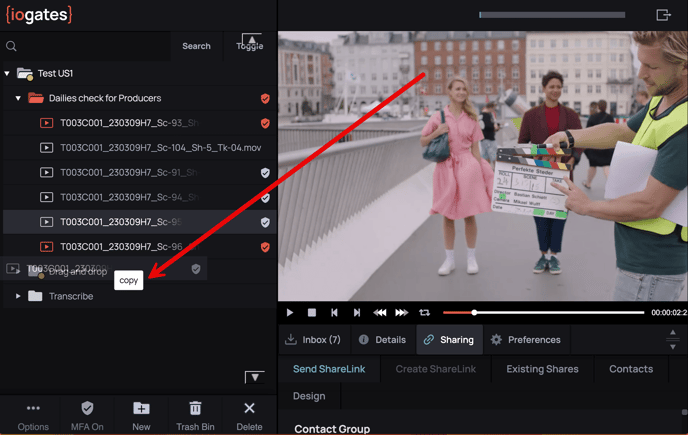Click the logout icon at top right
This screenshot has height=435, width=688.
(x=663, y=15)
